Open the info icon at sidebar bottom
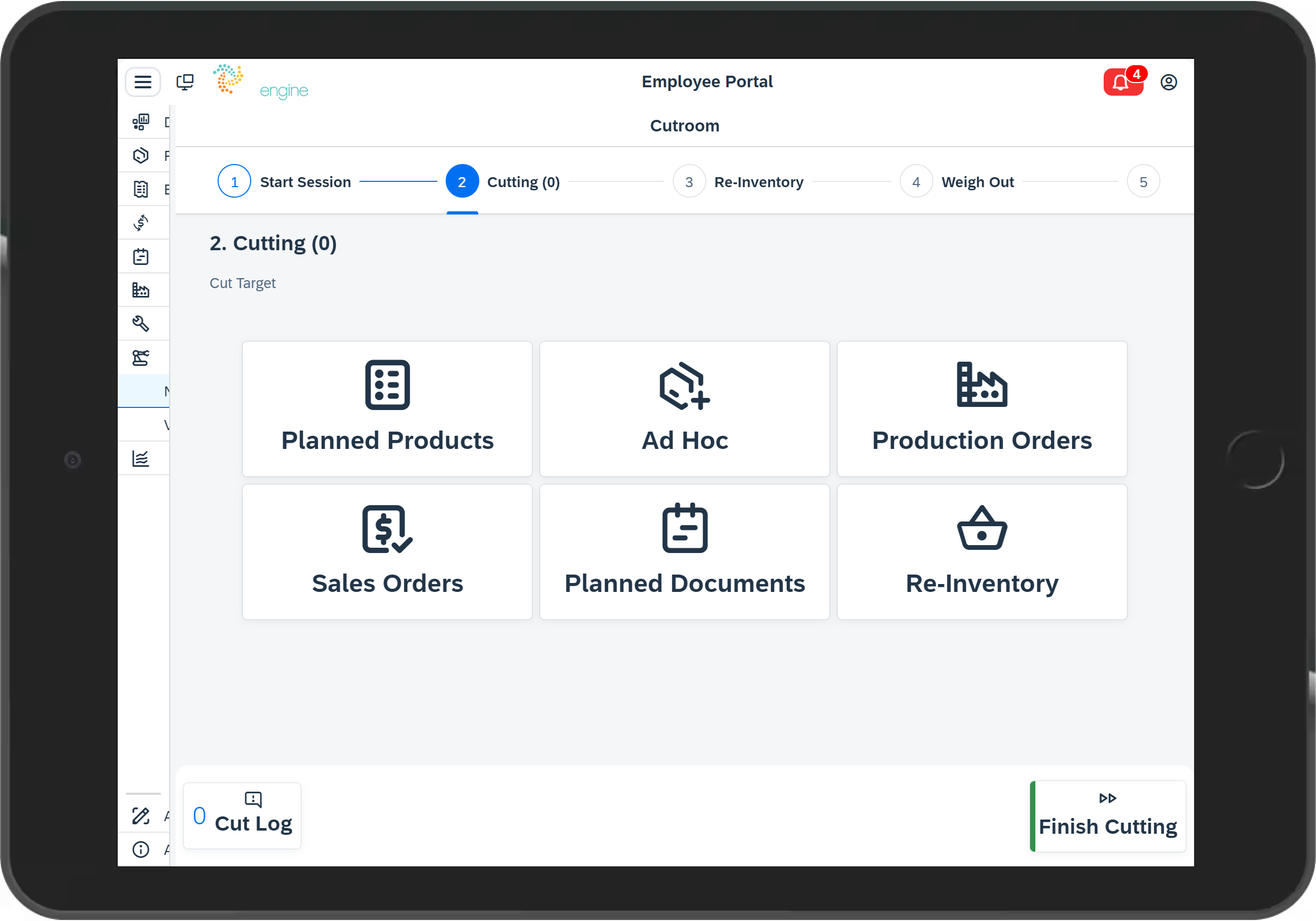Viewport: 1316px width, 921px height. point(141,850)
